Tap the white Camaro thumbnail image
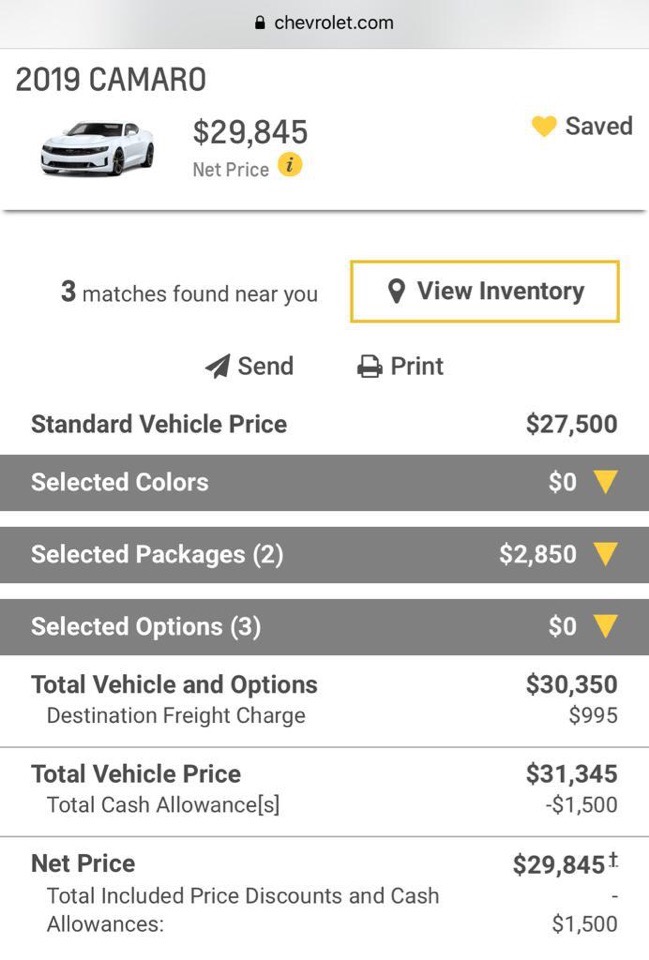Screen dimensions: 649x960 (x=98, y=148)
